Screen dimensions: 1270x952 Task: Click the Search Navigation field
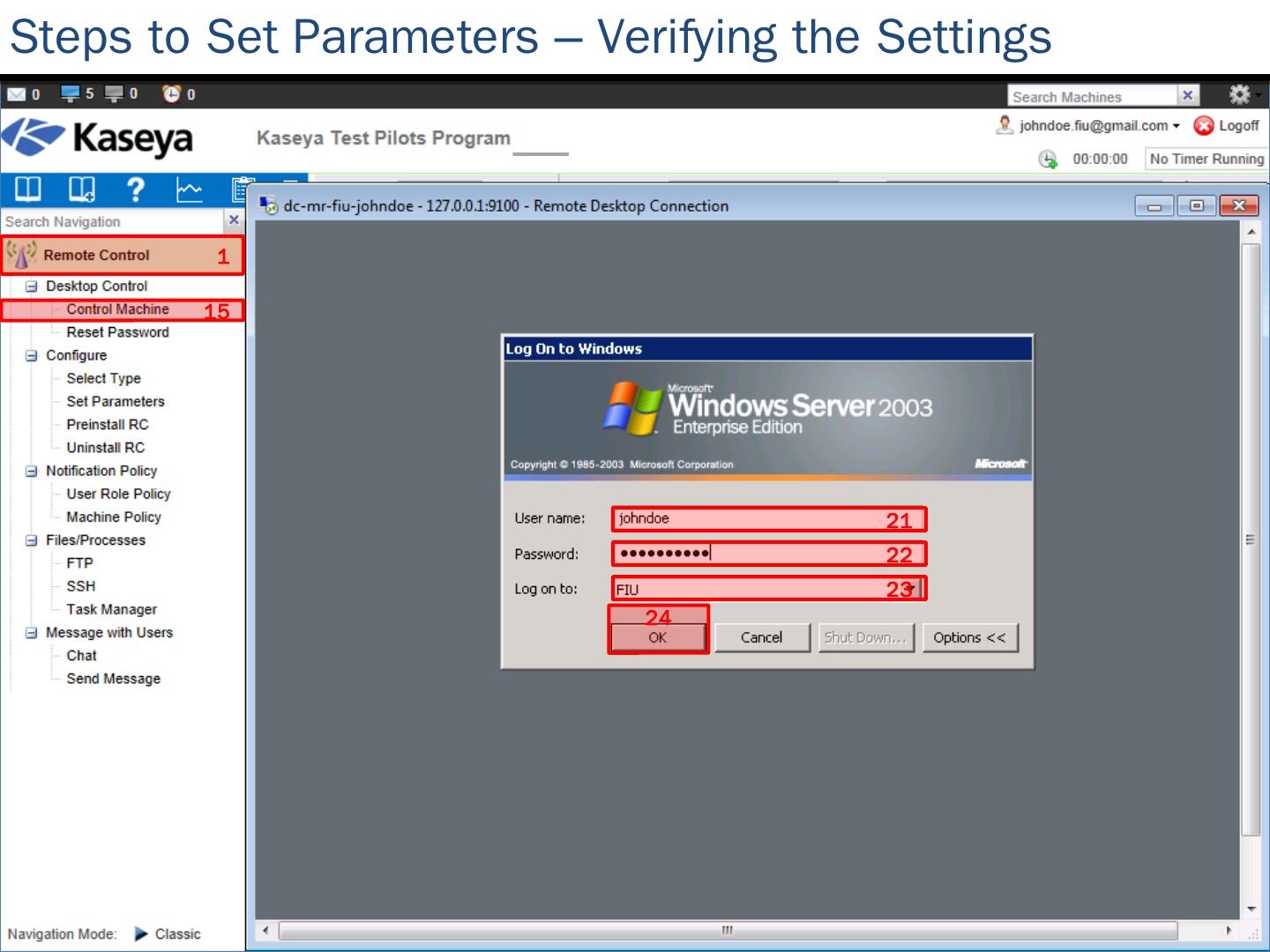[113, 221]
